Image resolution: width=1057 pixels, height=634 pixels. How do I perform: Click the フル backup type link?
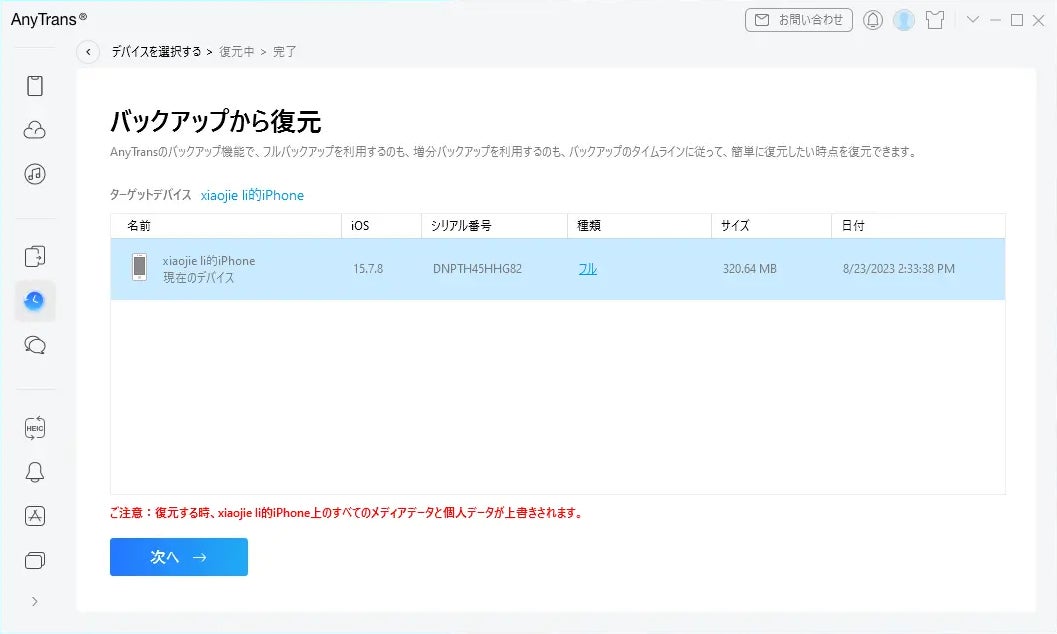pyautogui.click(x=588, y=269)
